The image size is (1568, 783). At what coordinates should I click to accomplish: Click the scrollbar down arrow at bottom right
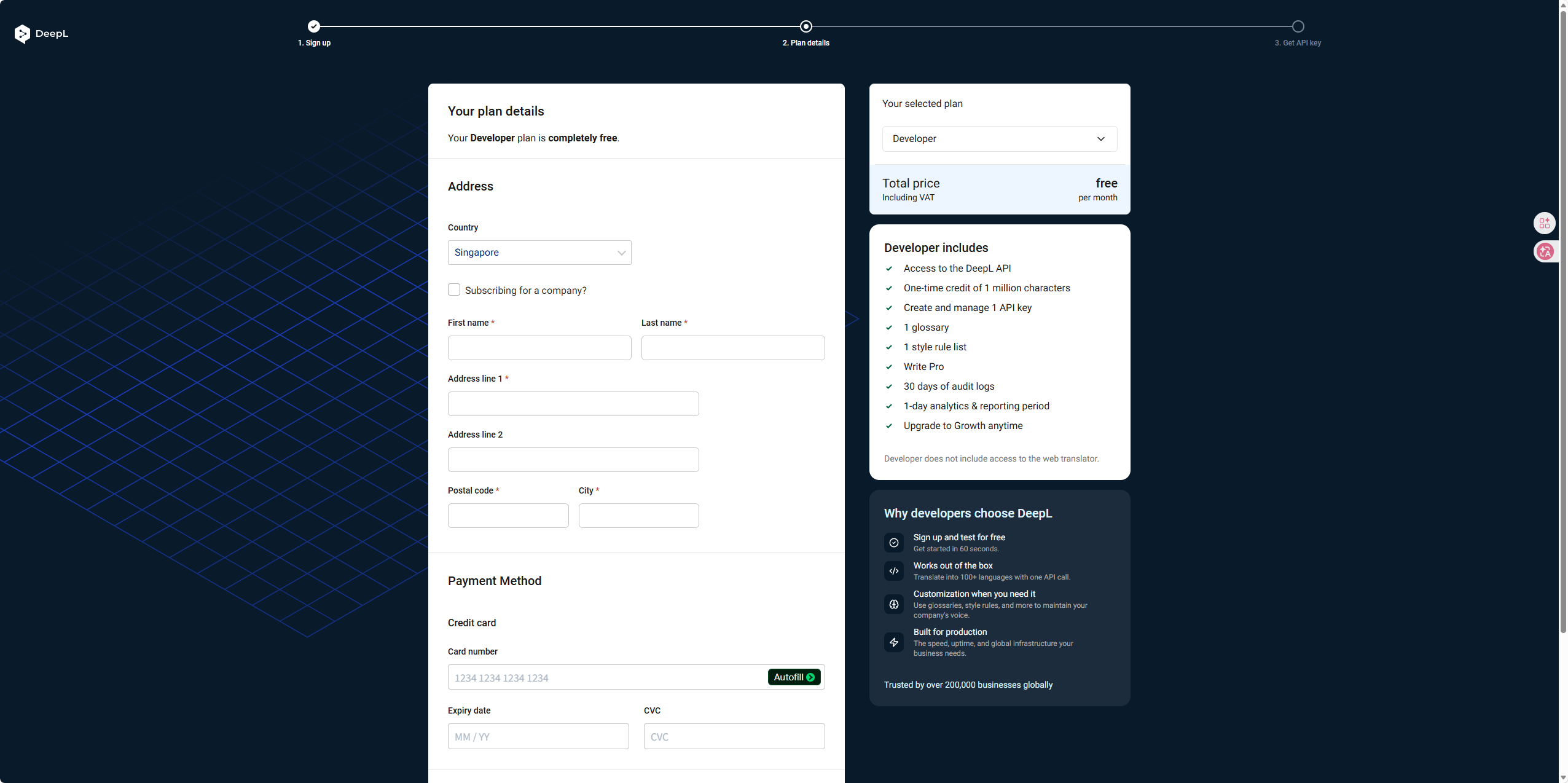pos(1563,778)
